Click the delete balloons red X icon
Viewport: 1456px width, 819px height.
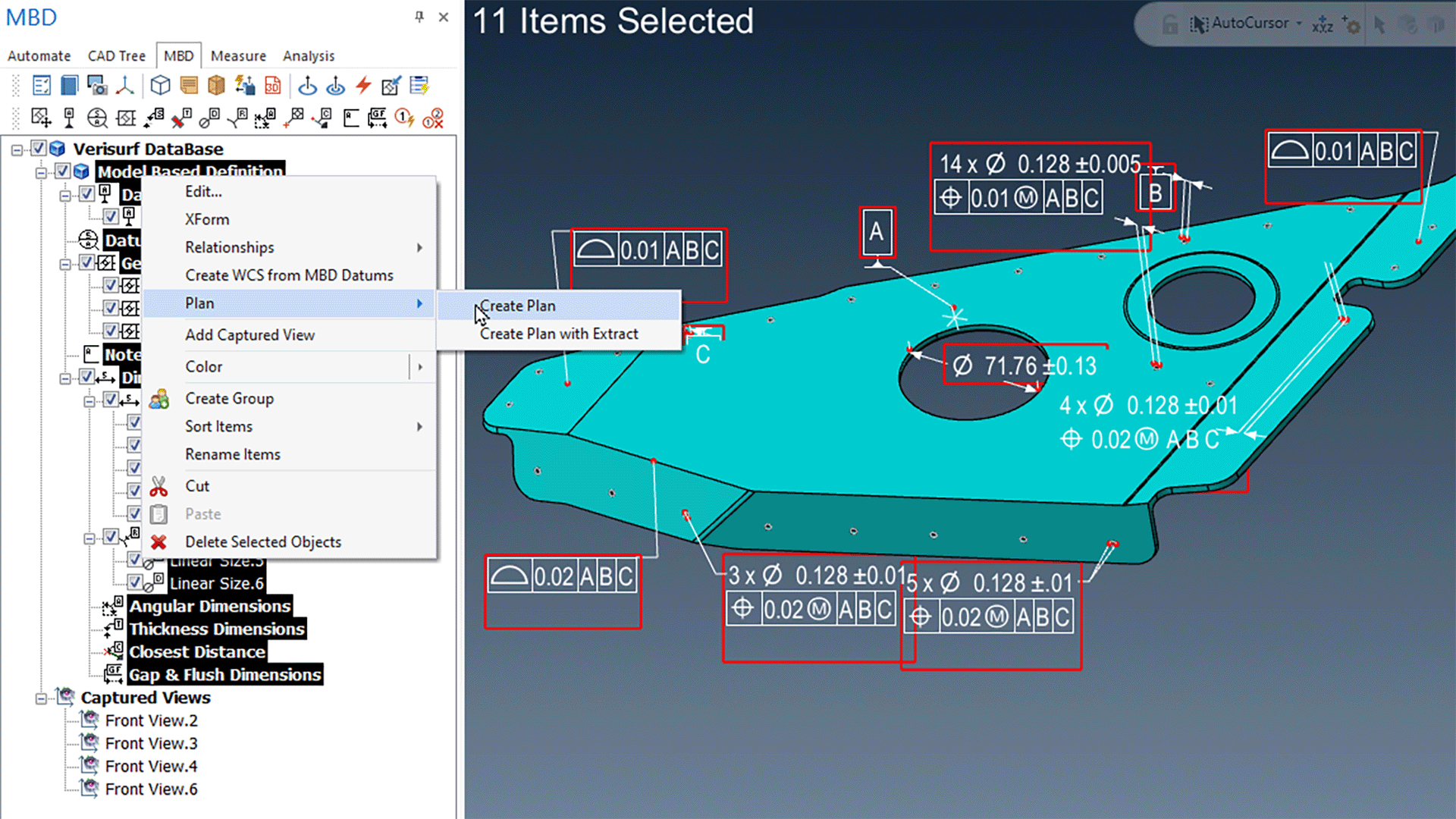pos(433,118)
